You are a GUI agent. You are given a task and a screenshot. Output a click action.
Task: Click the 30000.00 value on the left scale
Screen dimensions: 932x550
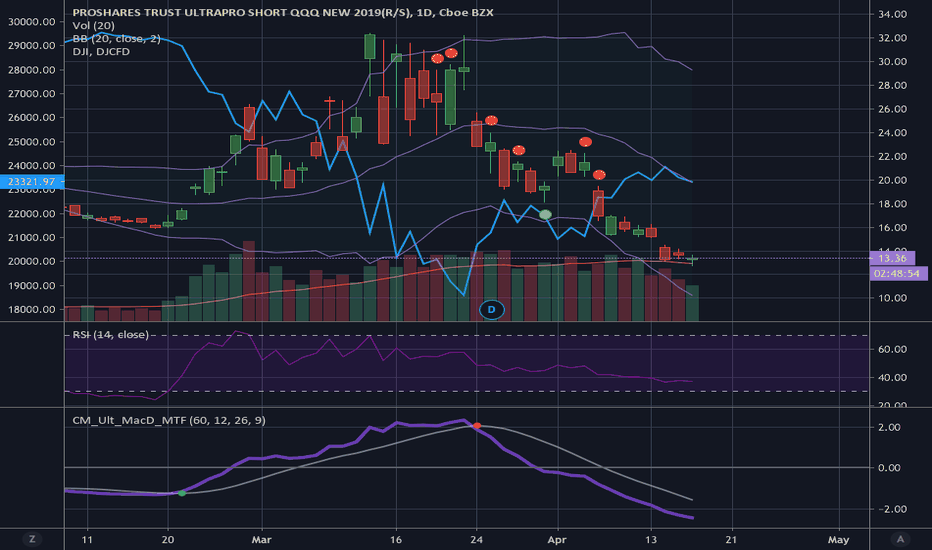32,22
